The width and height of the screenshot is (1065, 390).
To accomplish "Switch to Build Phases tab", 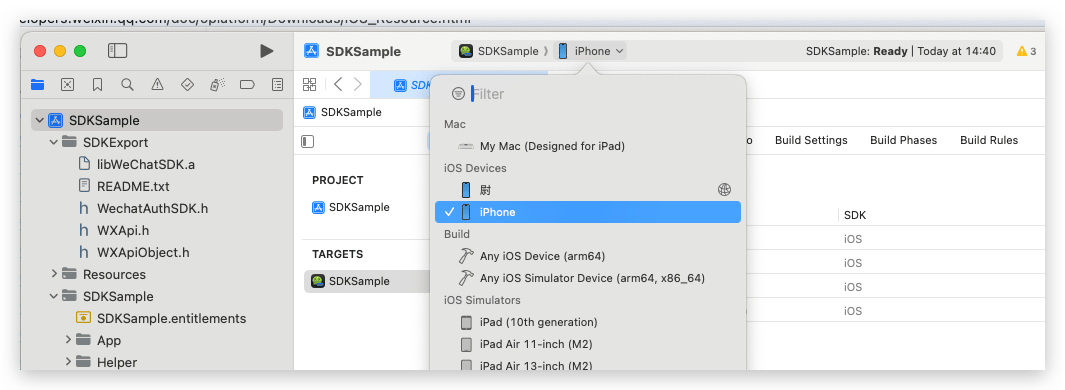I will pyautogui.click(x=903, y=140).
